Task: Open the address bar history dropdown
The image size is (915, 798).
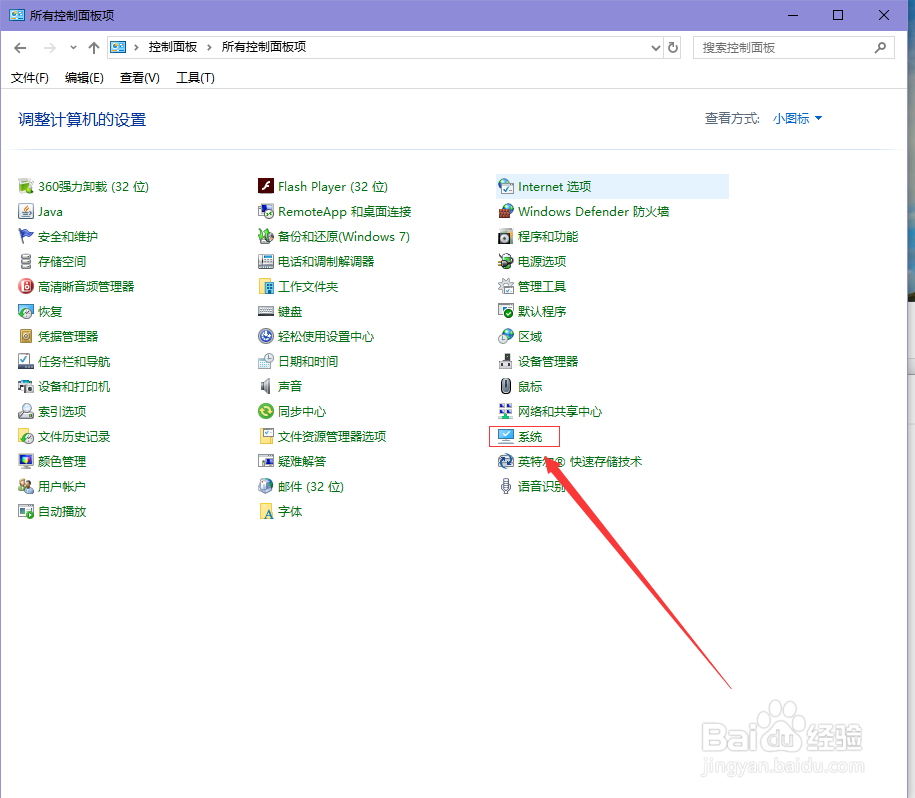Action: click(656, 47)
